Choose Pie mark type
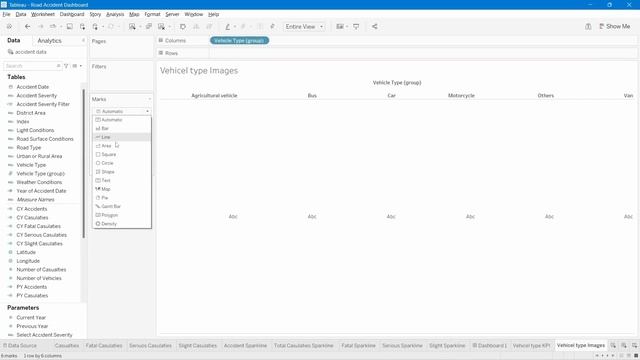640x360 pixels. pos(122,198)
